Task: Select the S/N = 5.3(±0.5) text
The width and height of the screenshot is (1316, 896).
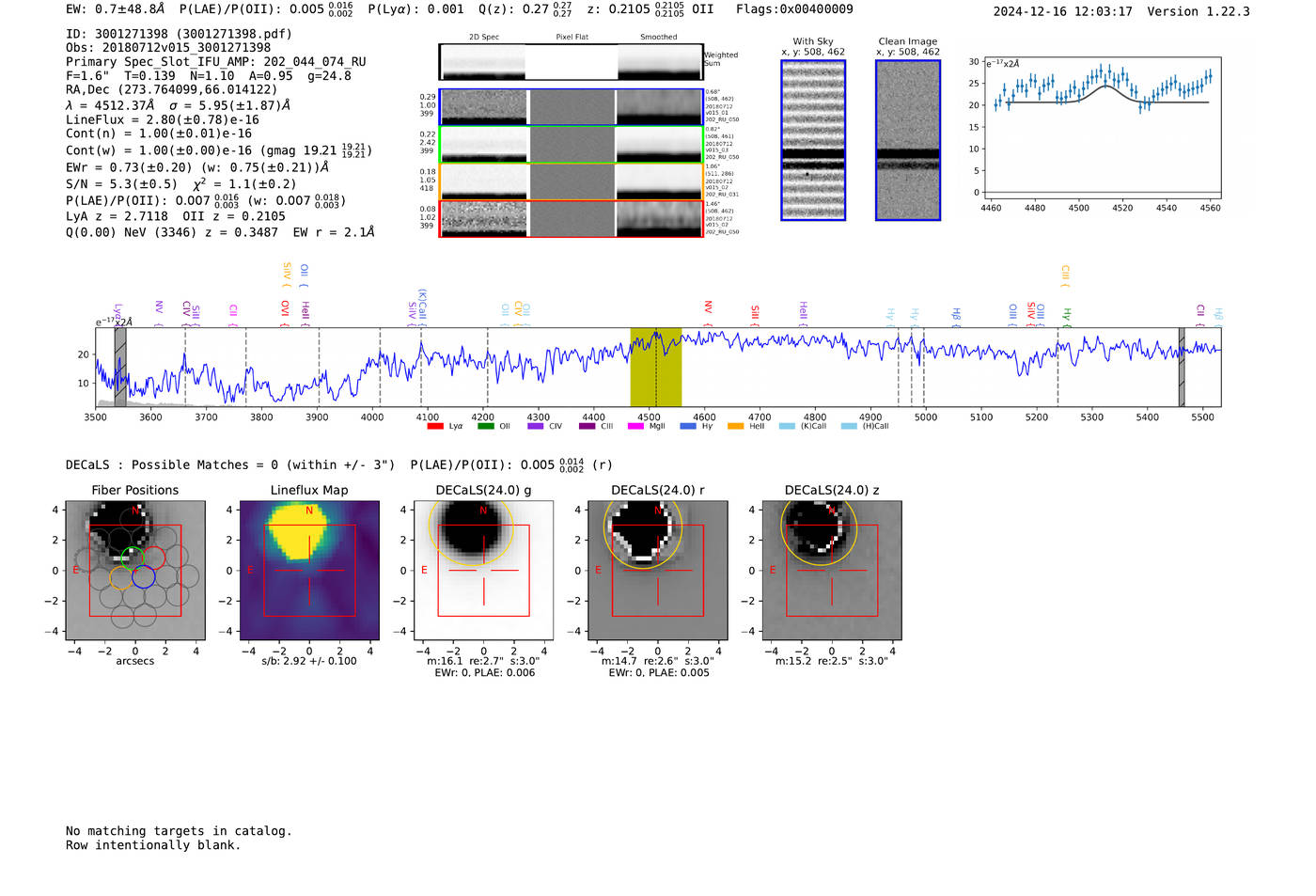Action: coord(121,184)
